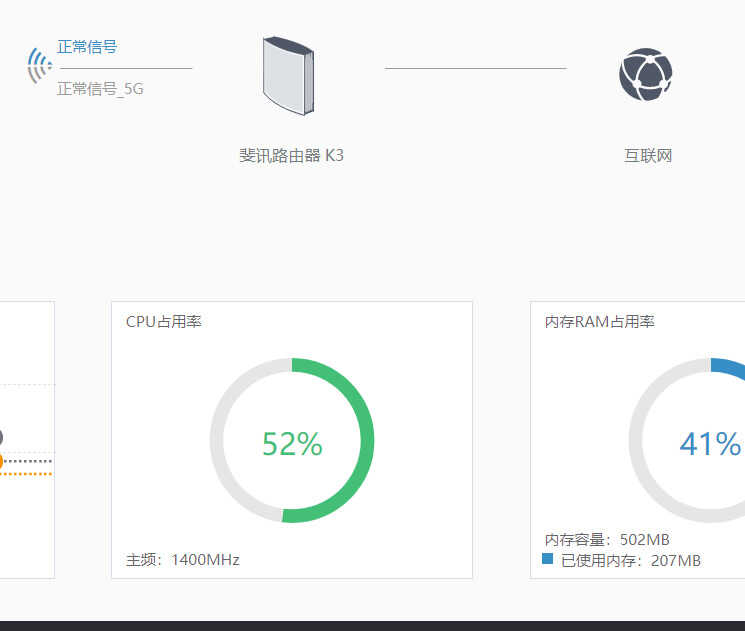Click the 41% memory usage value
Image resolution: width=745 pixels, height=631 pixels.
(x=710, y=444)
